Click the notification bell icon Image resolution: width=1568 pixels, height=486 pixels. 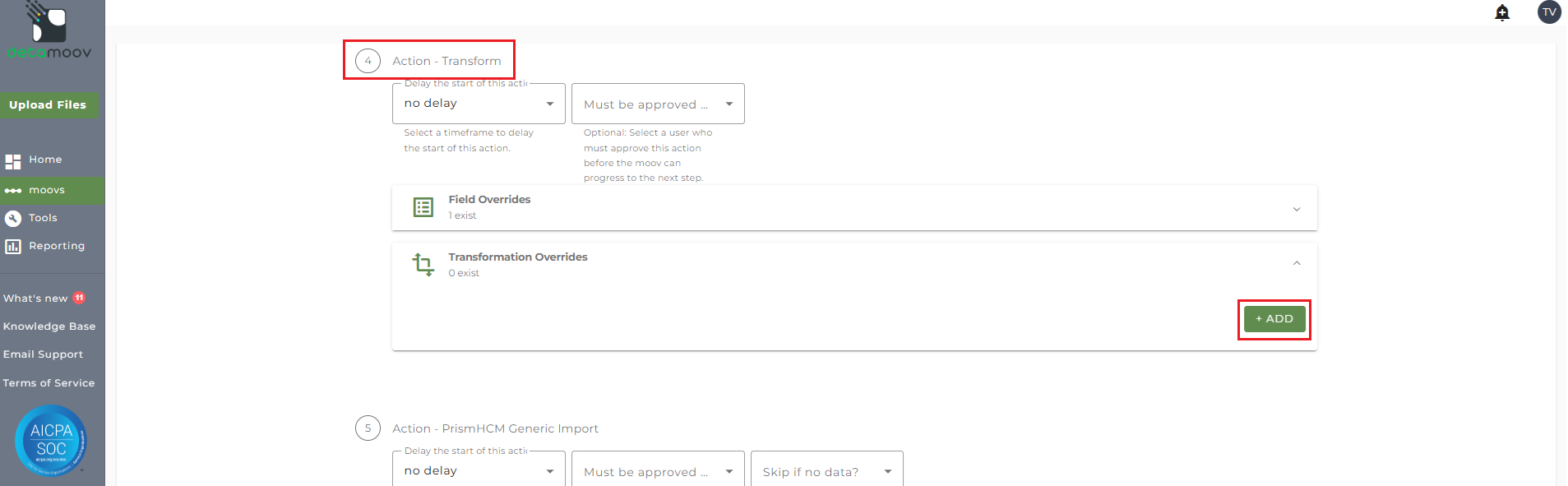(1502, 12)
